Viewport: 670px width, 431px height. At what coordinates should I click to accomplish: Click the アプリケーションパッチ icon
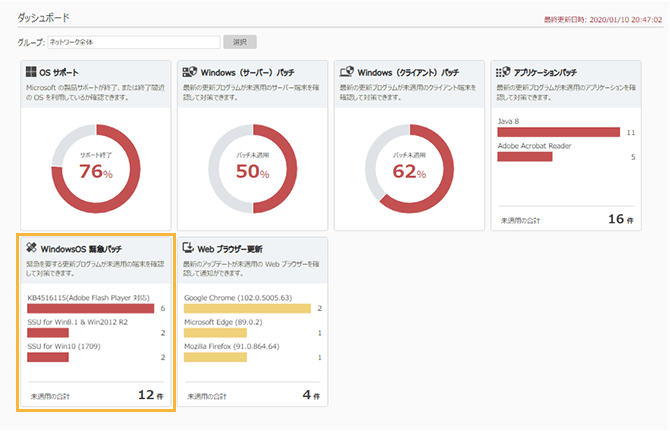click(503, 72)
